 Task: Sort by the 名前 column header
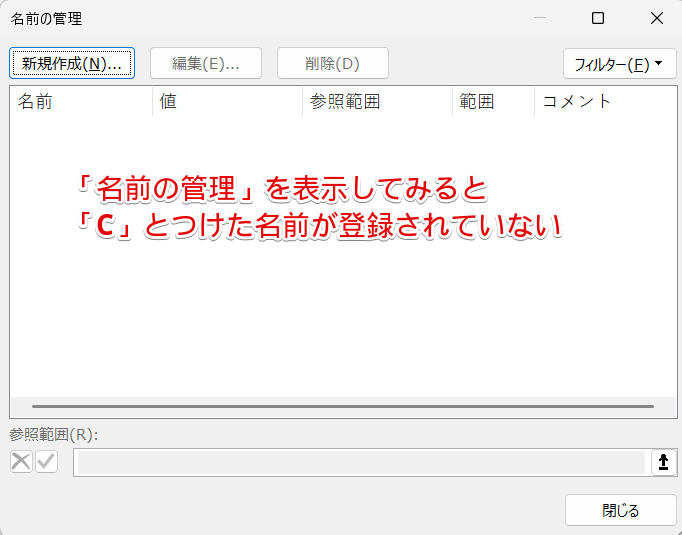pyautogui.click(x=81, y=101)
